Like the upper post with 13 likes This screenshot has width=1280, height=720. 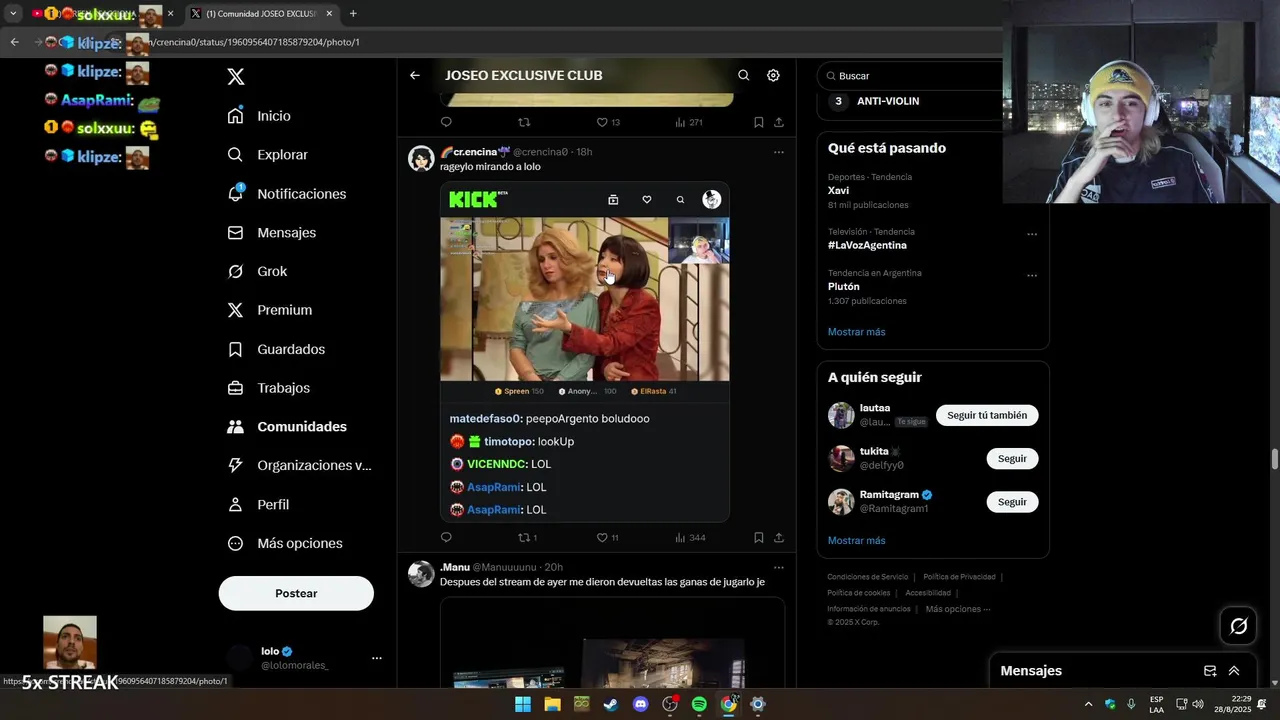click(x=608, y=122)
